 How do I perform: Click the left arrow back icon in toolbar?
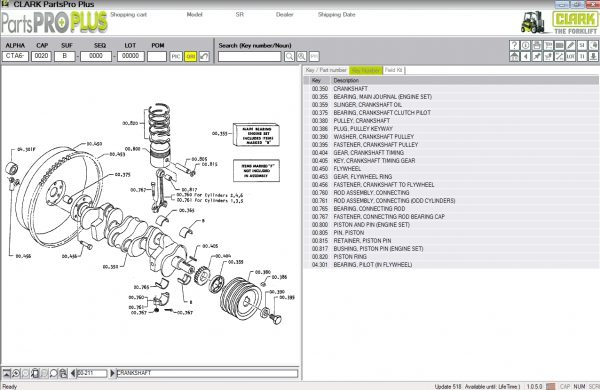(x=525, y=56)
